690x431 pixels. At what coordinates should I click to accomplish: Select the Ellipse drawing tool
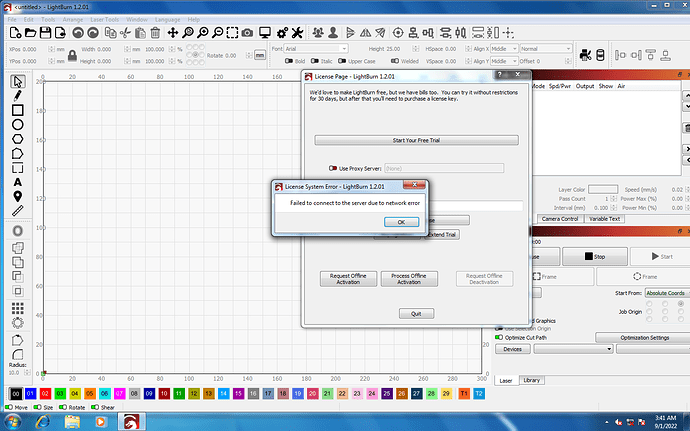pos(18,125)
